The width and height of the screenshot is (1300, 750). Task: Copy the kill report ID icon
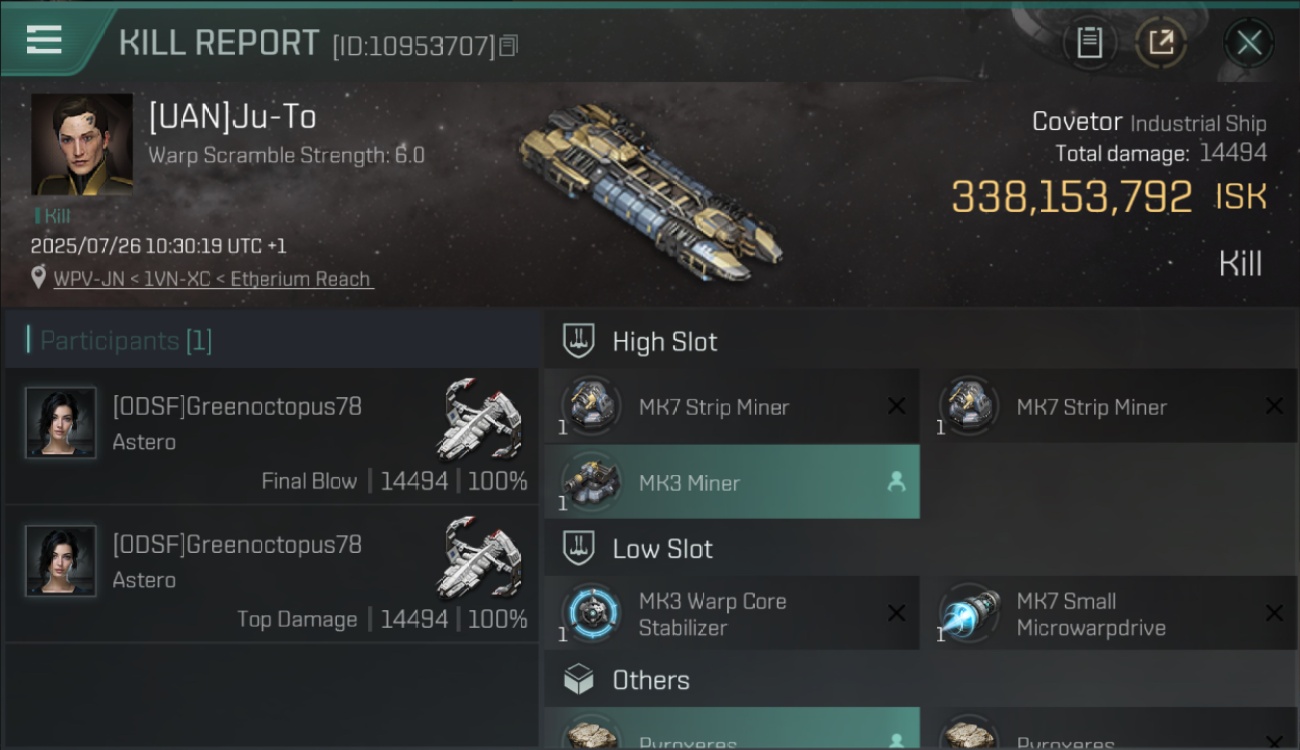pos(509,46)
